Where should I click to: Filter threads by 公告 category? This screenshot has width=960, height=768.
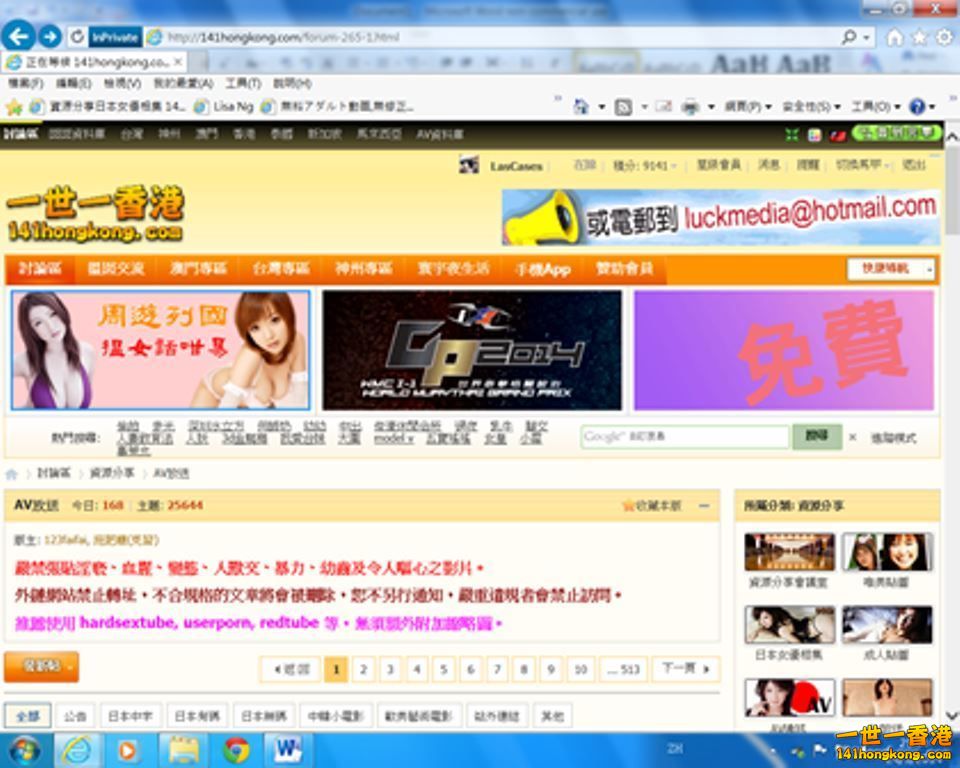(x=75, y=715)
